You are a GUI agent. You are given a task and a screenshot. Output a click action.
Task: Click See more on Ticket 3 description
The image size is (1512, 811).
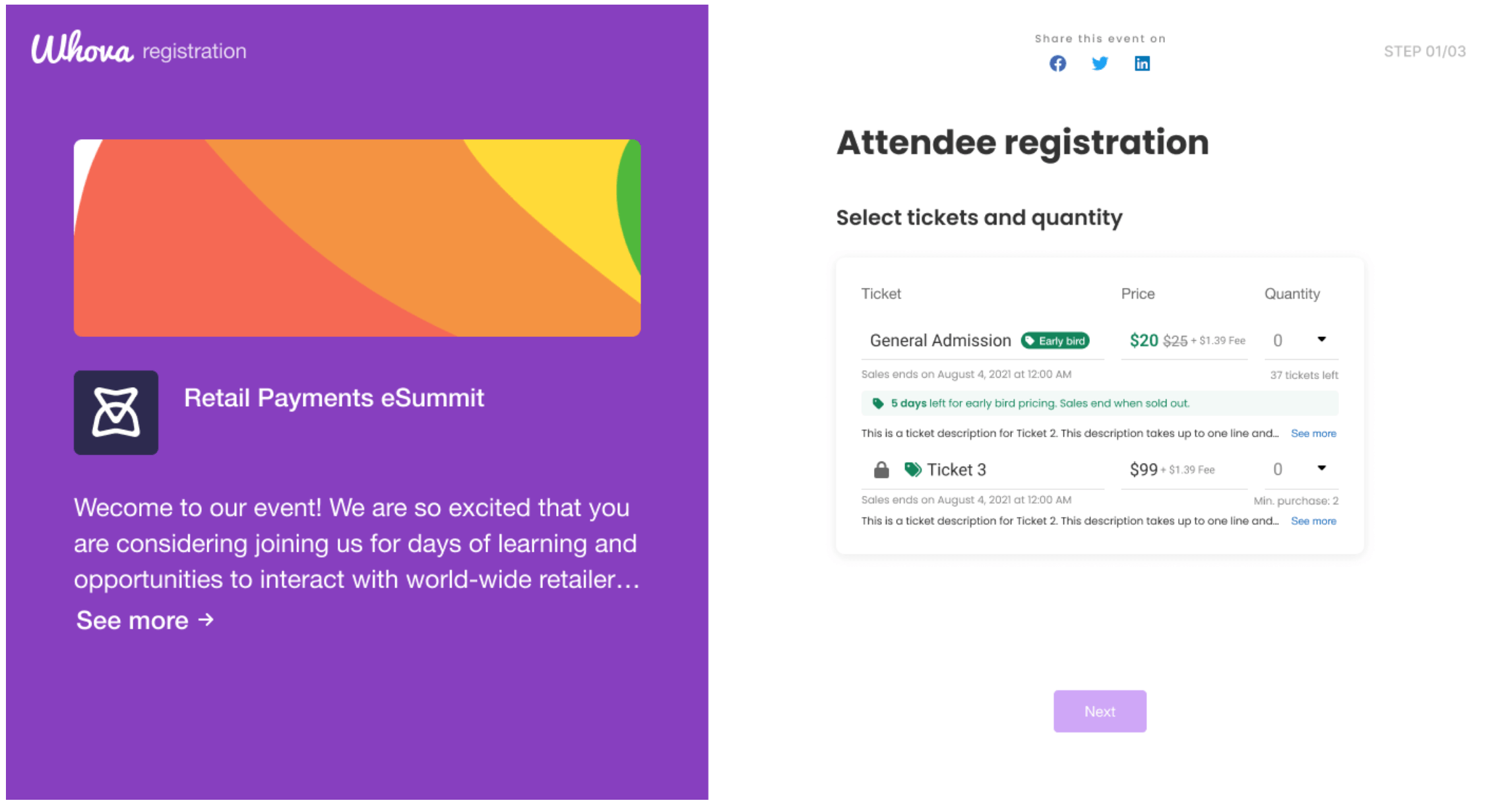1313,521
